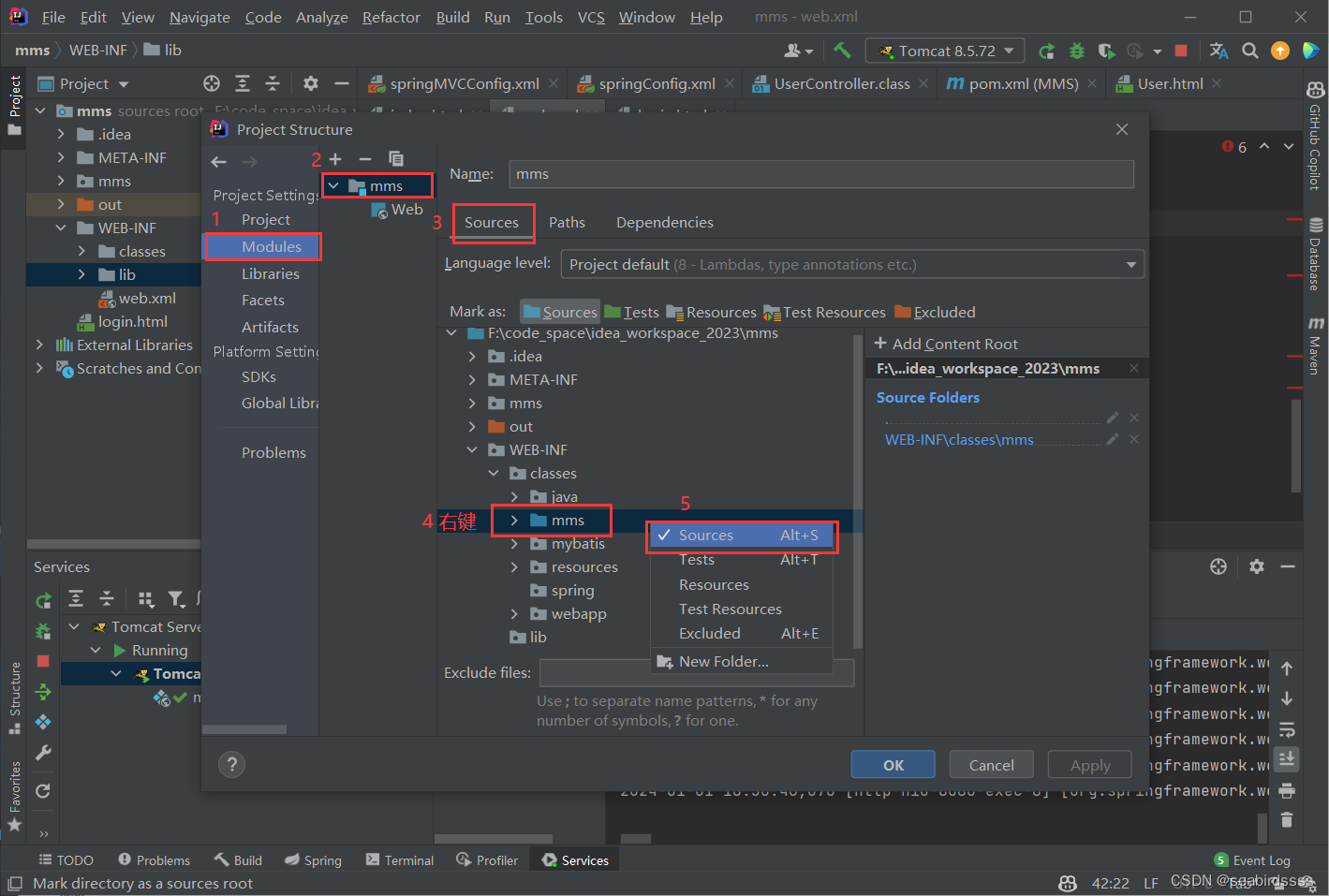The image size is (1329, 896).
Task: Open the help question mark button
Action: (231, 764)
